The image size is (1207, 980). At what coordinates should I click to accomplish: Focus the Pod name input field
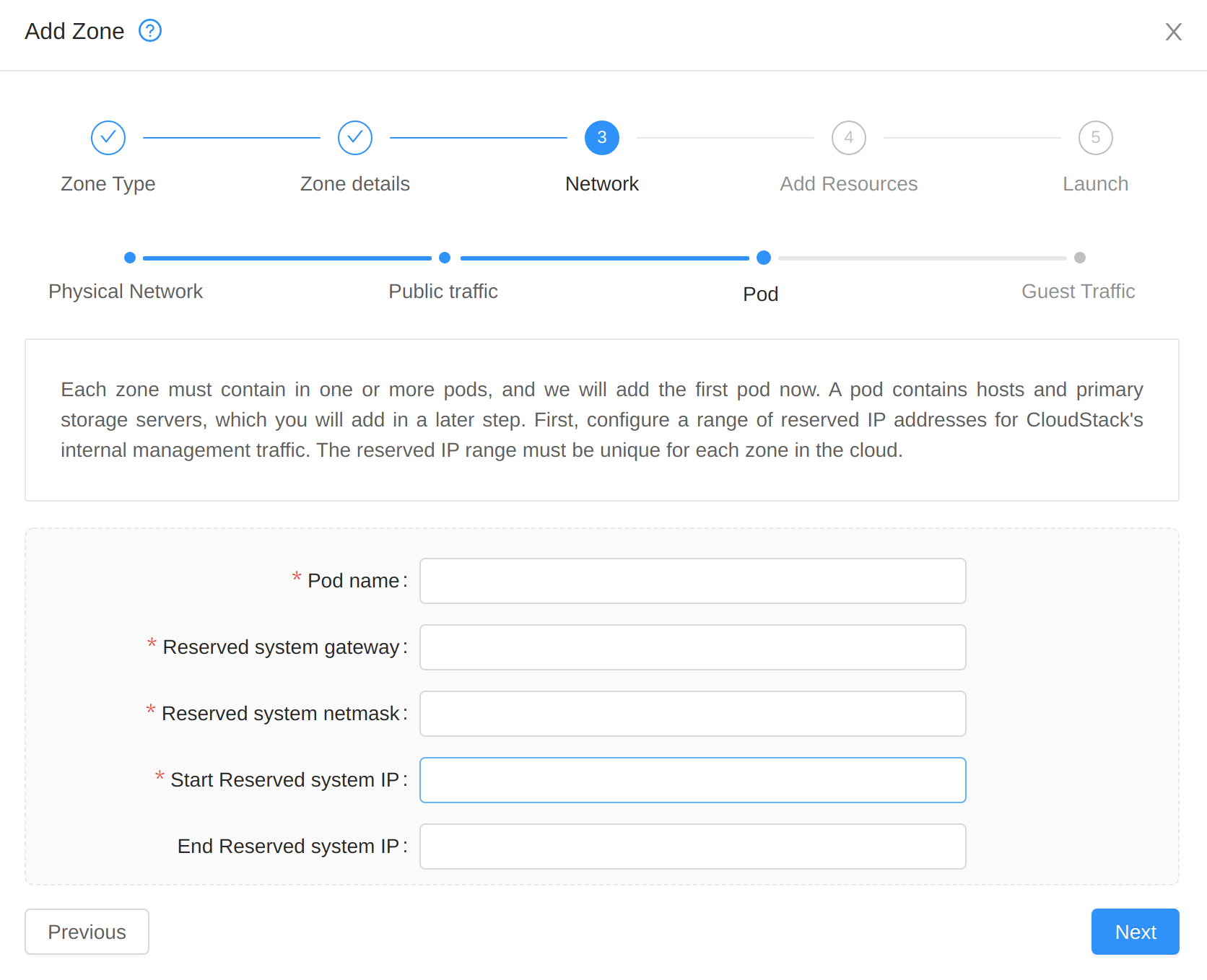point(693,581)
